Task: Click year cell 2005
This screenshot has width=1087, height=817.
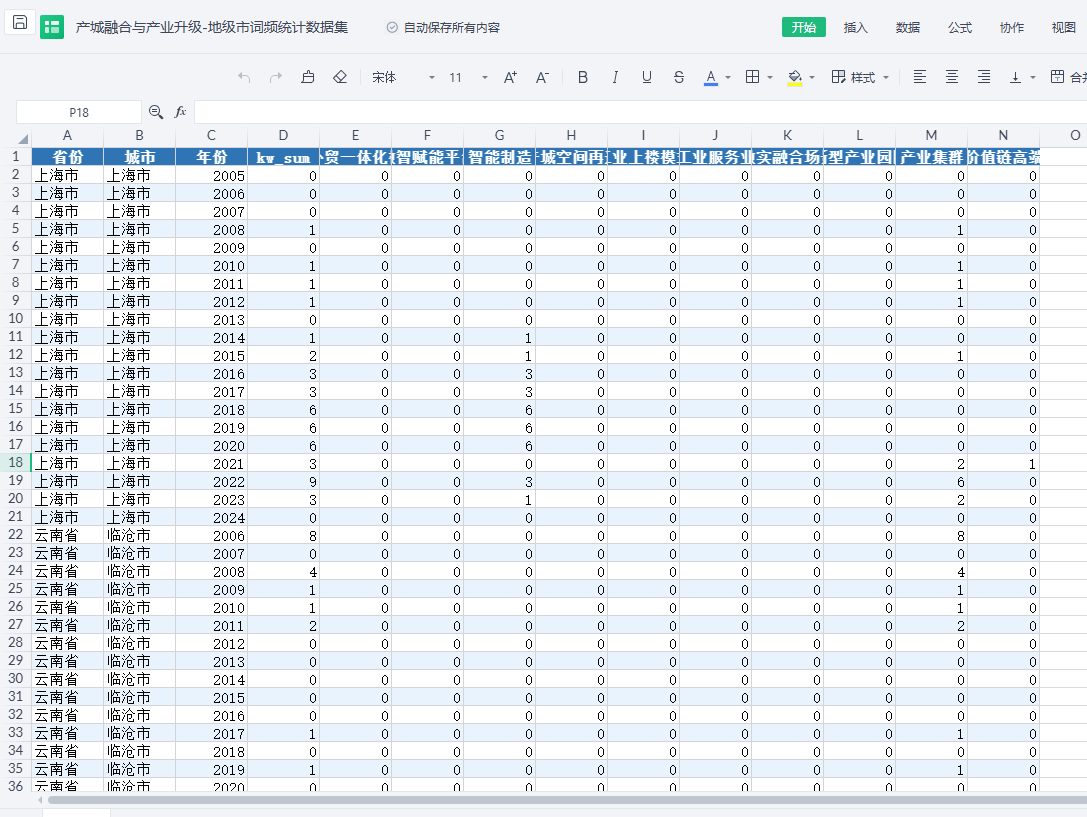Action: 211,175
